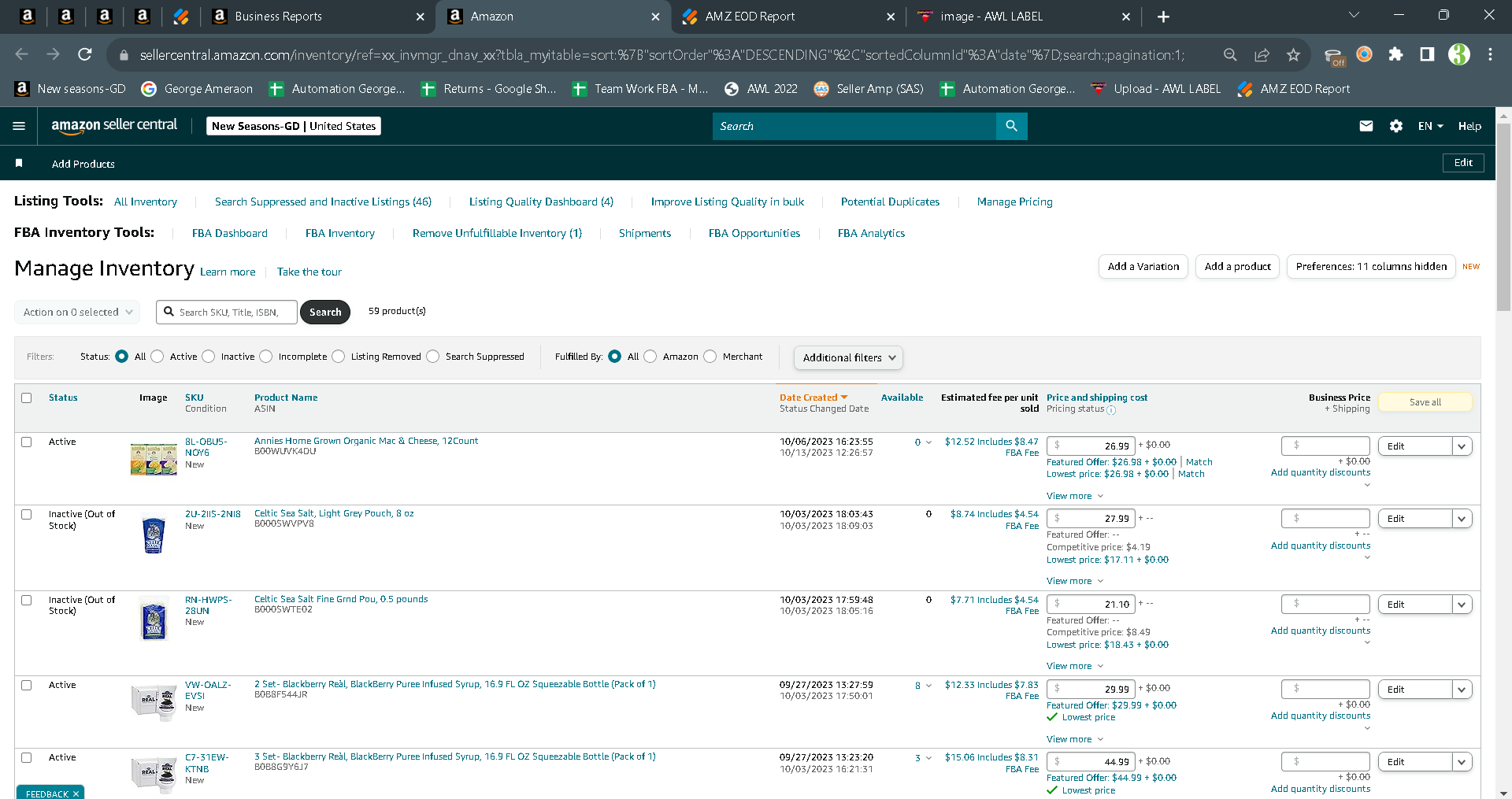
Task: Go back using the browser back arrow
Action: click(21, 54)
